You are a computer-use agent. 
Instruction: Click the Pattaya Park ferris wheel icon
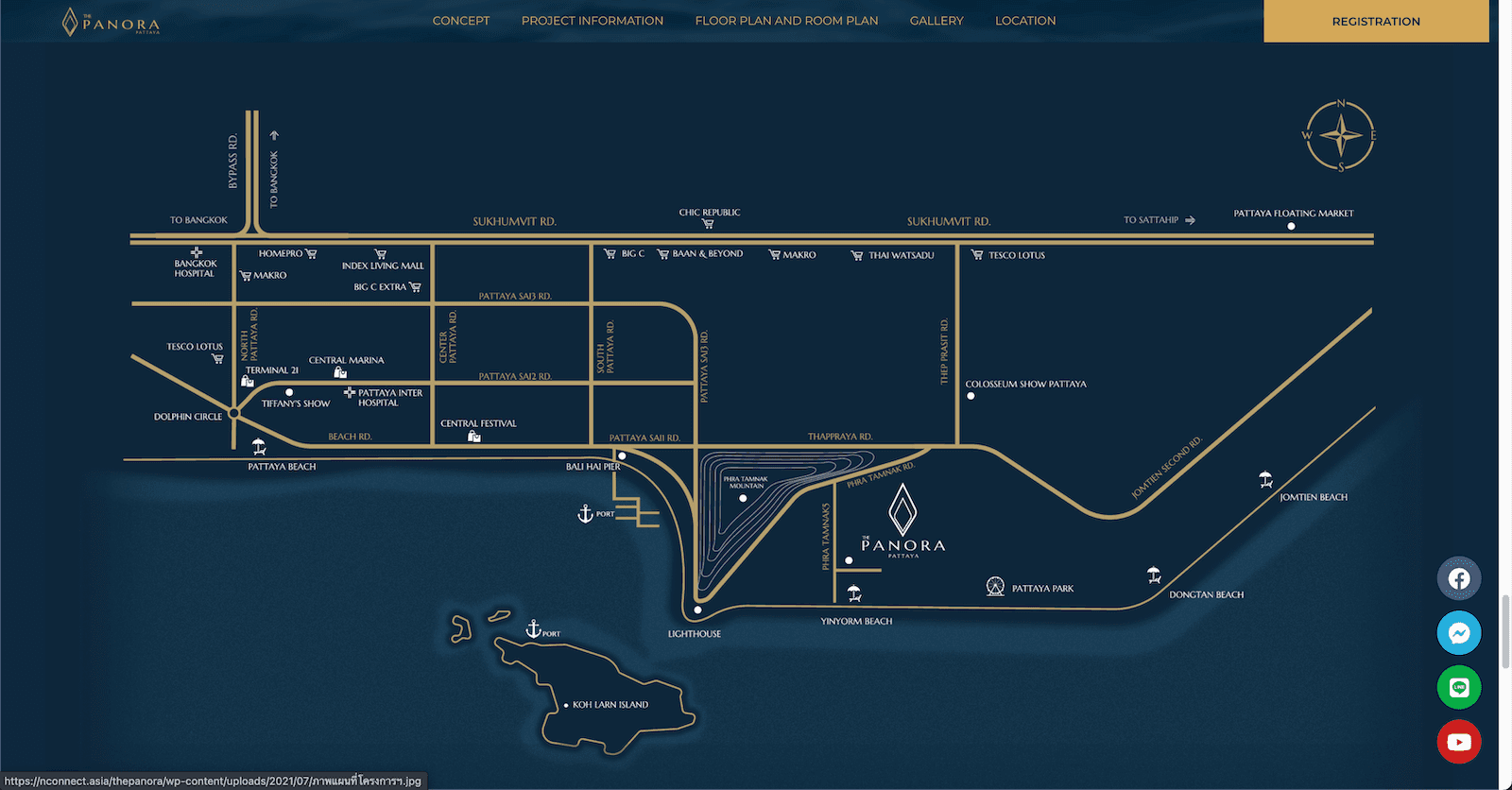tap(995, 587)
